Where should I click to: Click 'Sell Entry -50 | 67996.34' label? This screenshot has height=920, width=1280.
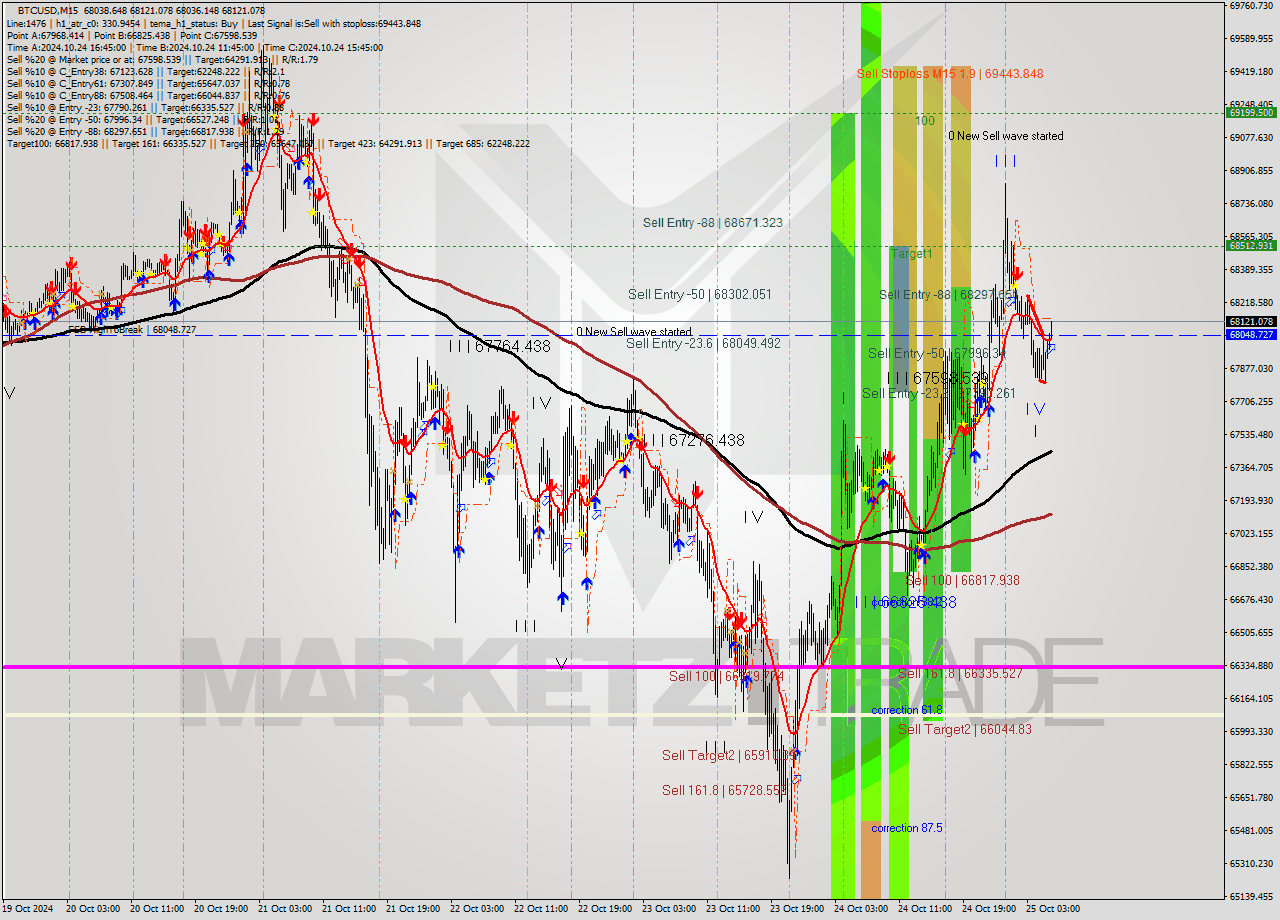click(936, 354)
